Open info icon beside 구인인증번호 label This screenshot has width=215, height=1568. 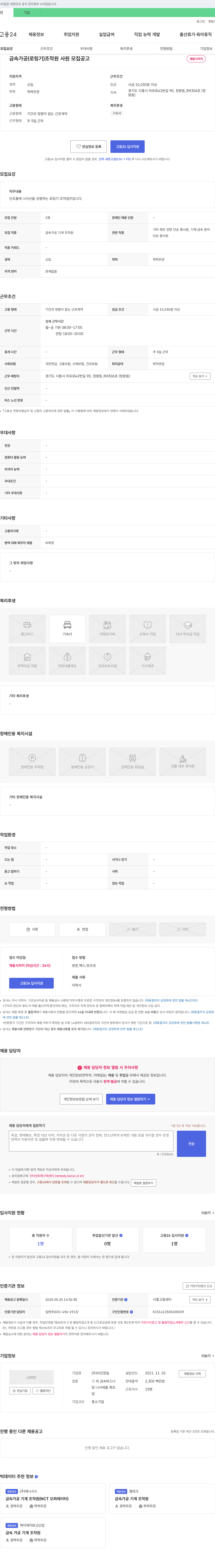point(131,1312)
